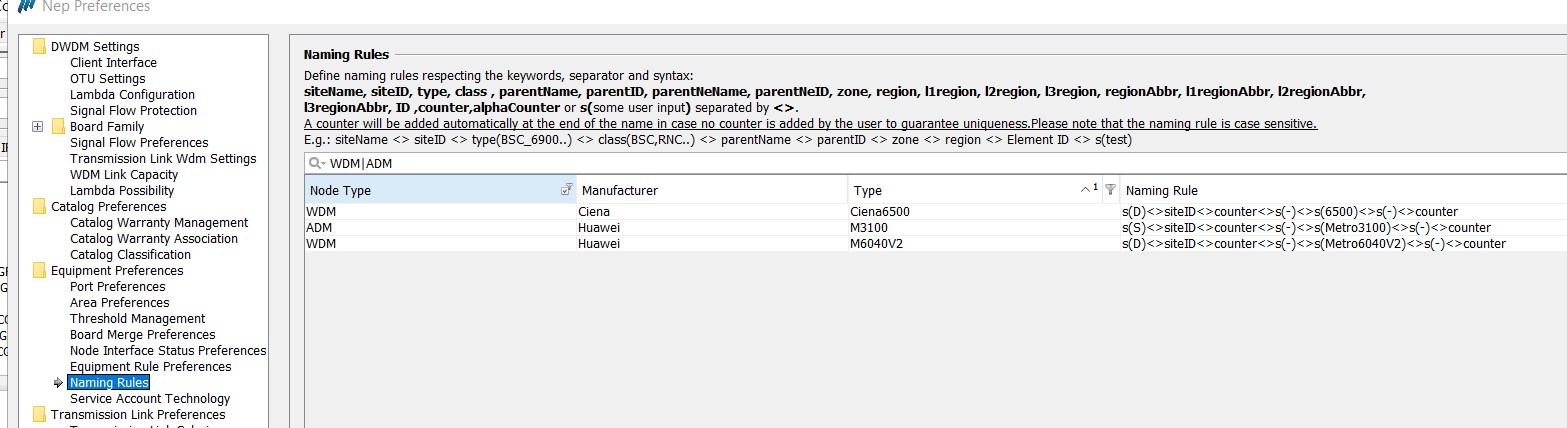
Task: Click the funnel filter icon in Type header
Action: (1109, 189)
